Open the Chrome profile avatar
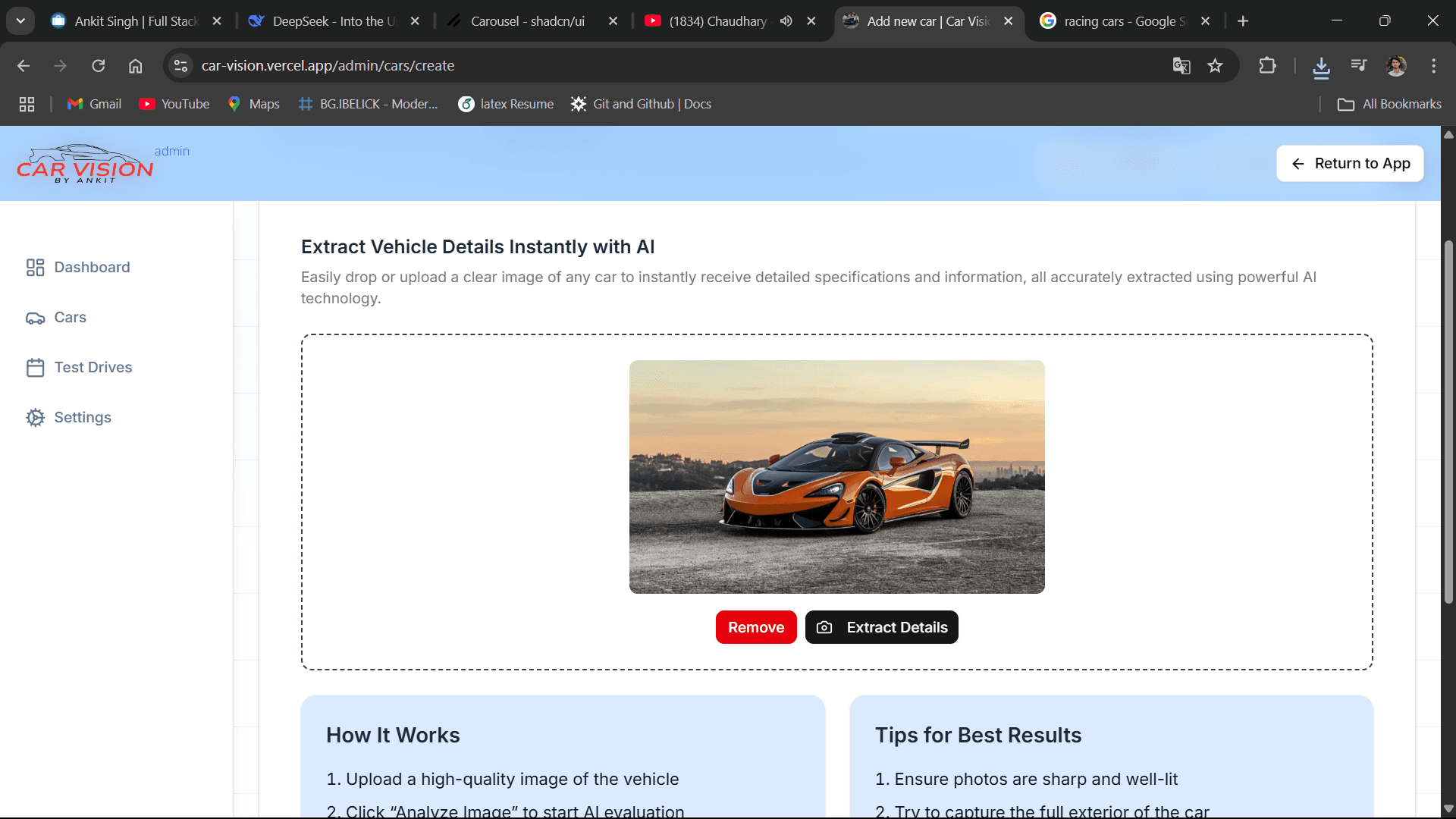The height and width of the screenshot is (819, 1456). point(1396,66)
